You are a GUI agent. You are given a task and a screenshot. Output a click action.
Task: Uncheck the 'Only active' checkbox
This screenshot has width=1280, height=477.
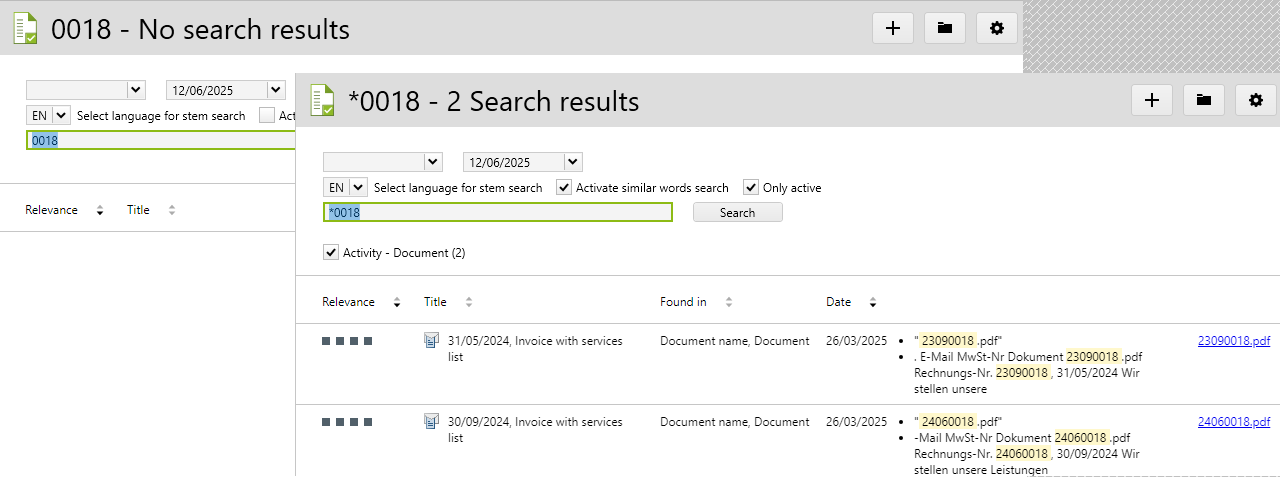751,187
